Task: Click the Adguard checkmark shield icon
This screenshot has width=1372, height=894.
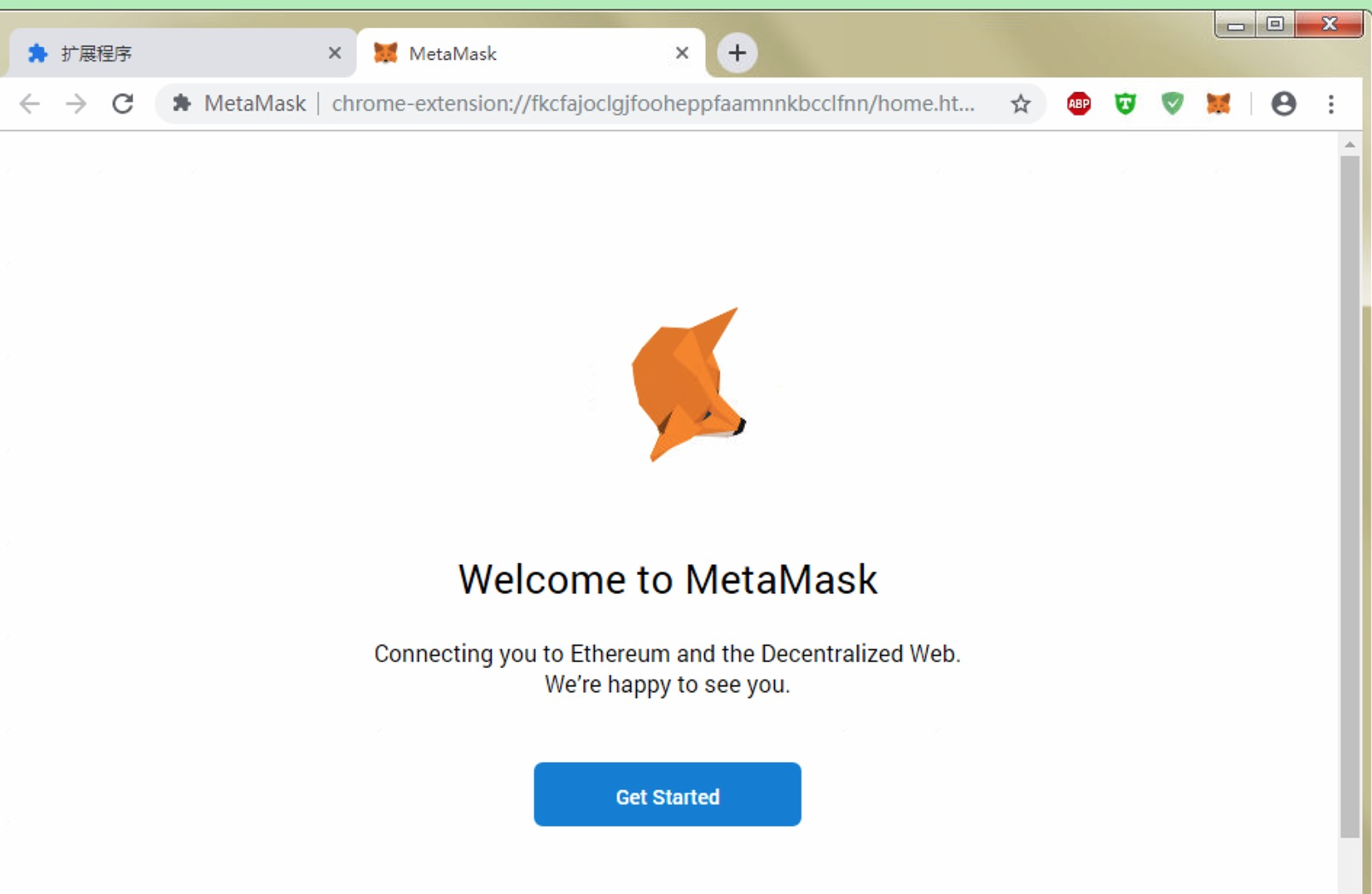Action: point(1172,103)
